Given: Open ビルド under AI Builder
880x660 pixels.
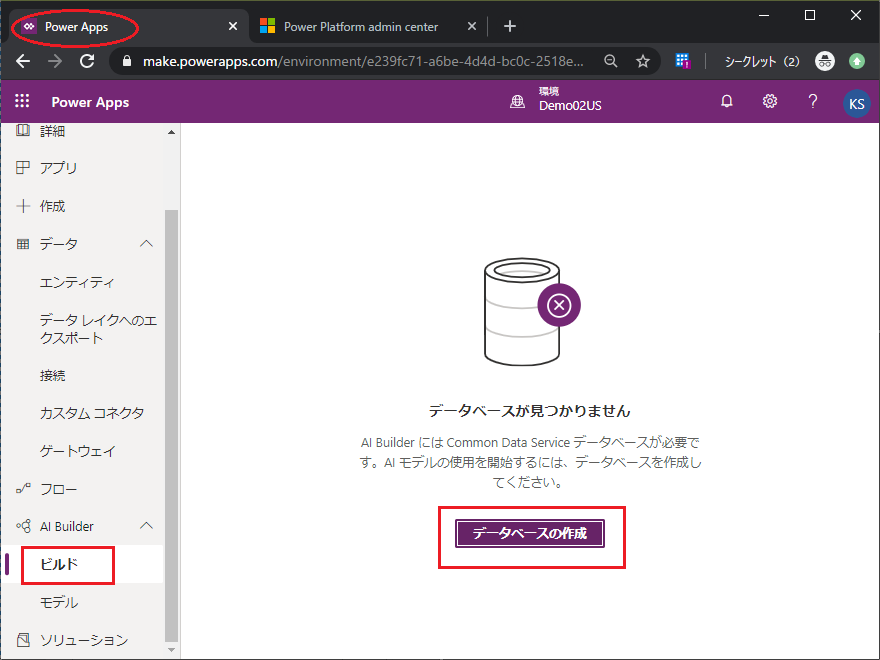Looking at the screenshot, I should (59, 564).
